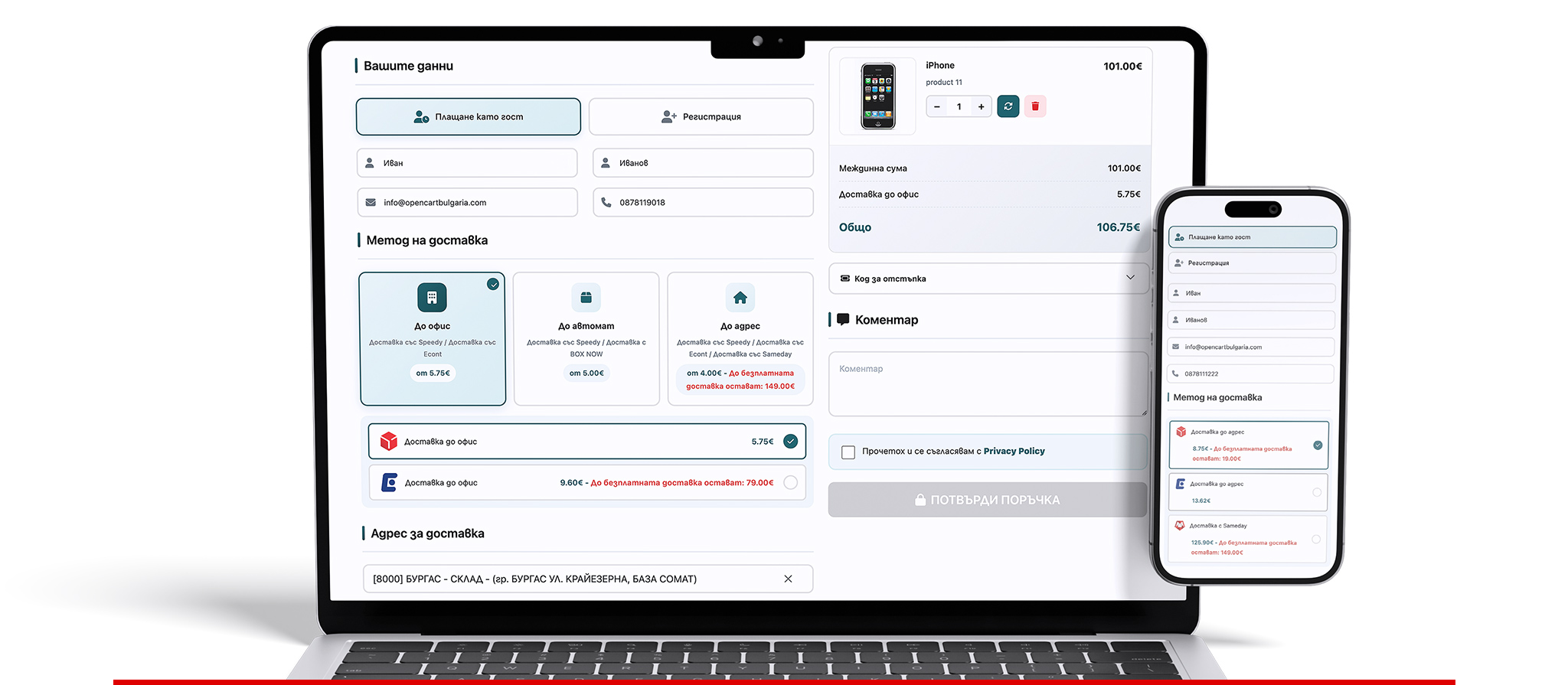Image resolution: width=1568 pixels, height=685 pixels.
Task: Expand the "Код за отстъпка" dropdown
Action: coord(988,279)
